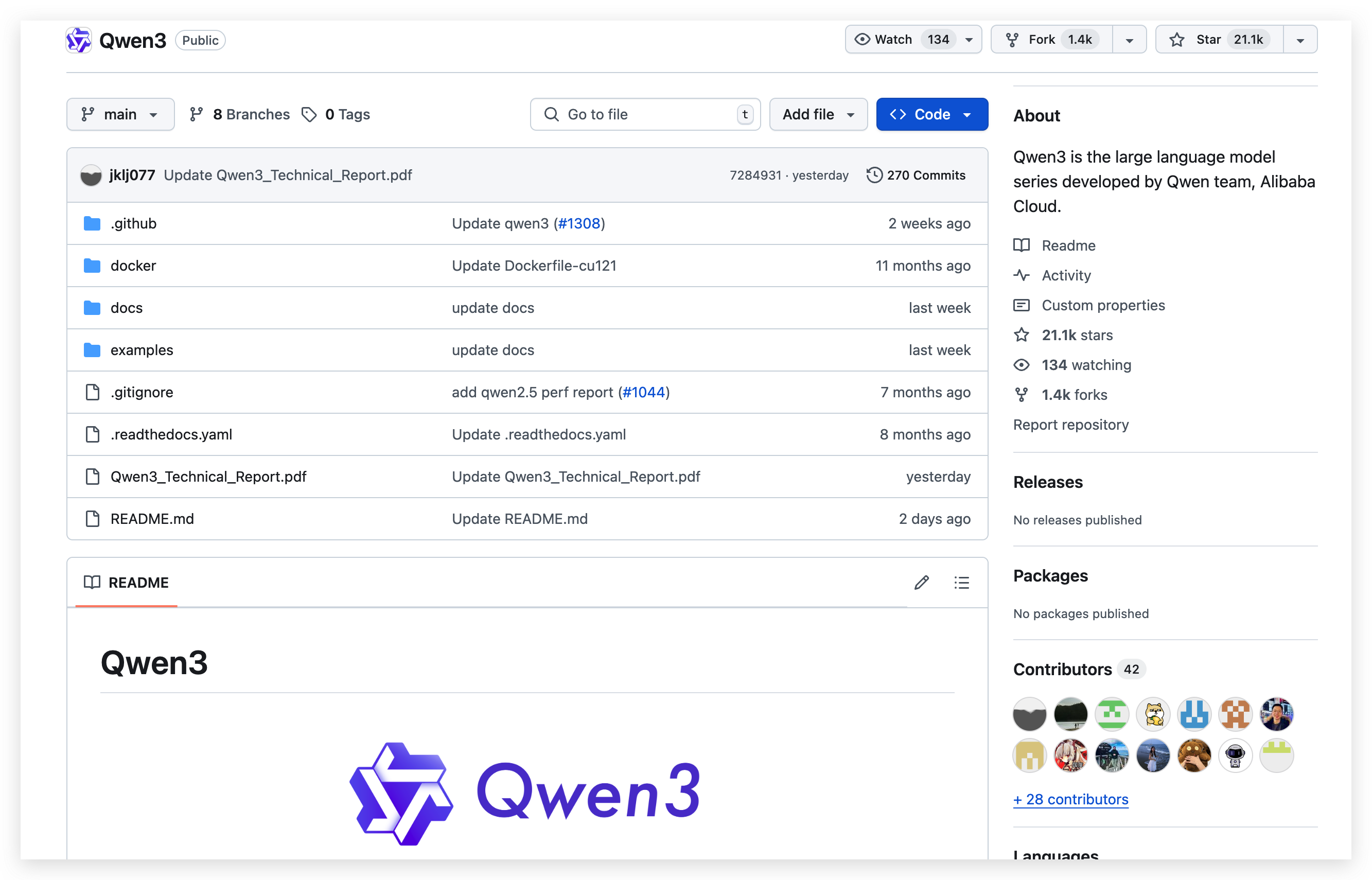Viewport: 1372px width, 880px height.
Task: Click the docs folder icon
Action: click(x=92, y=308)
